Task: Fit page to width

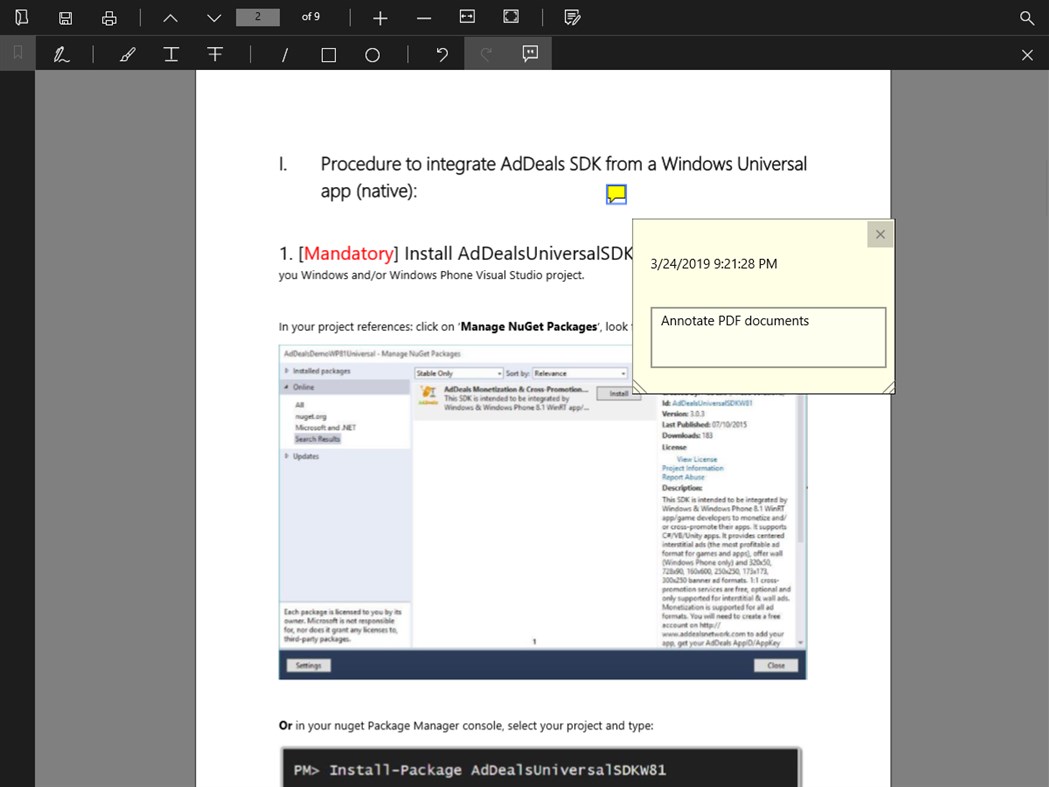Action: (x=467, y=17)
